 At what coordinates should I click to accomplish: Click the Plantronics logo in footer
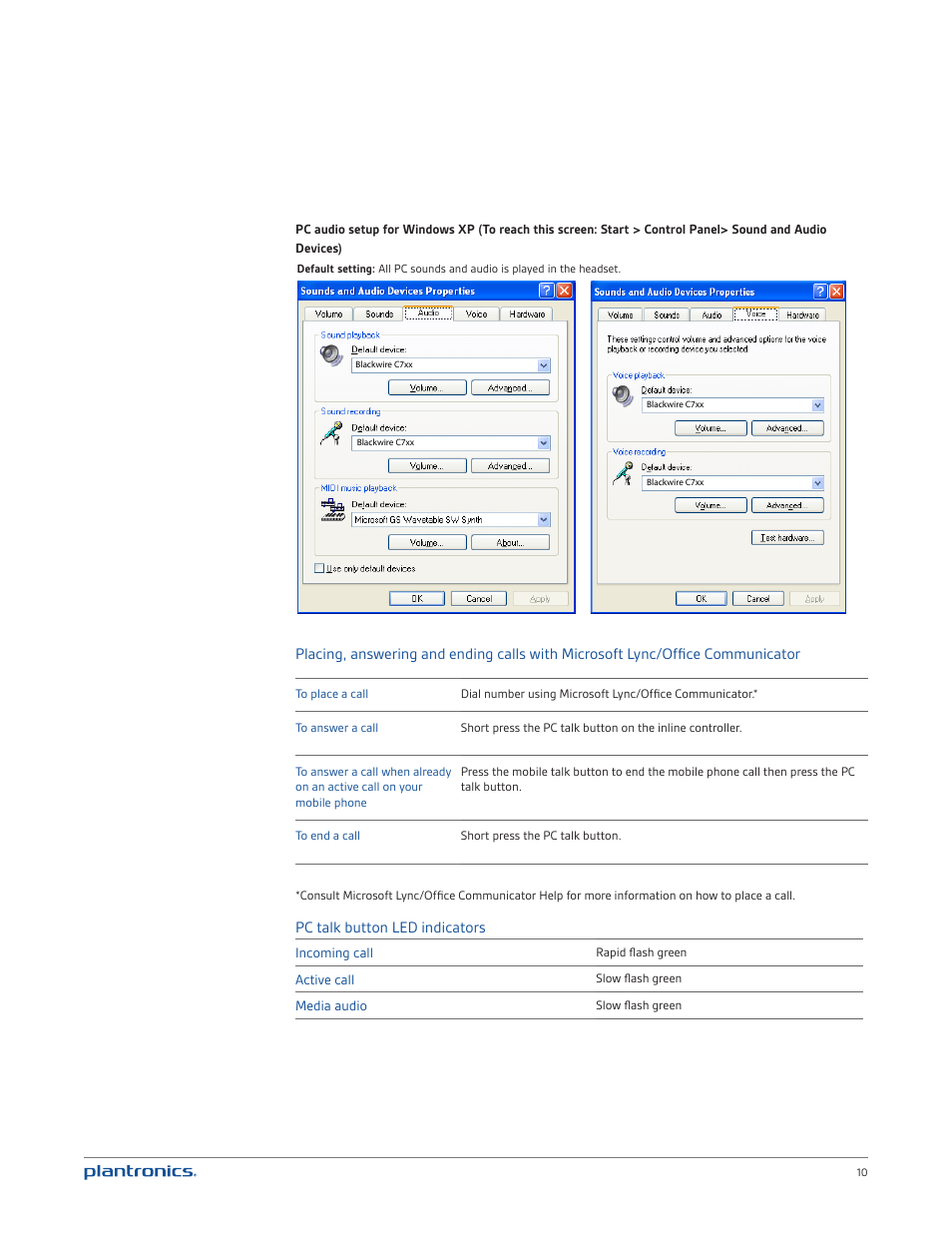click(140, 1172)
